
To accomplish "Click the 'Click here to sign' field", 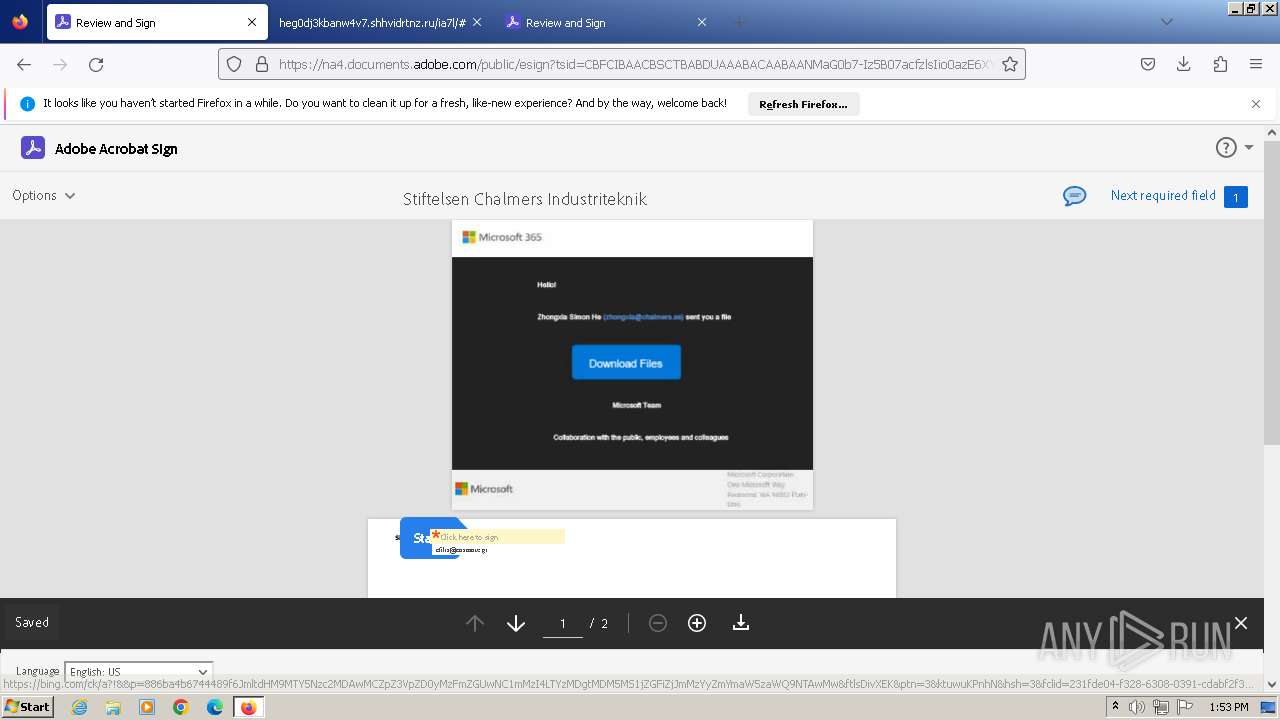I will (497, 537).
